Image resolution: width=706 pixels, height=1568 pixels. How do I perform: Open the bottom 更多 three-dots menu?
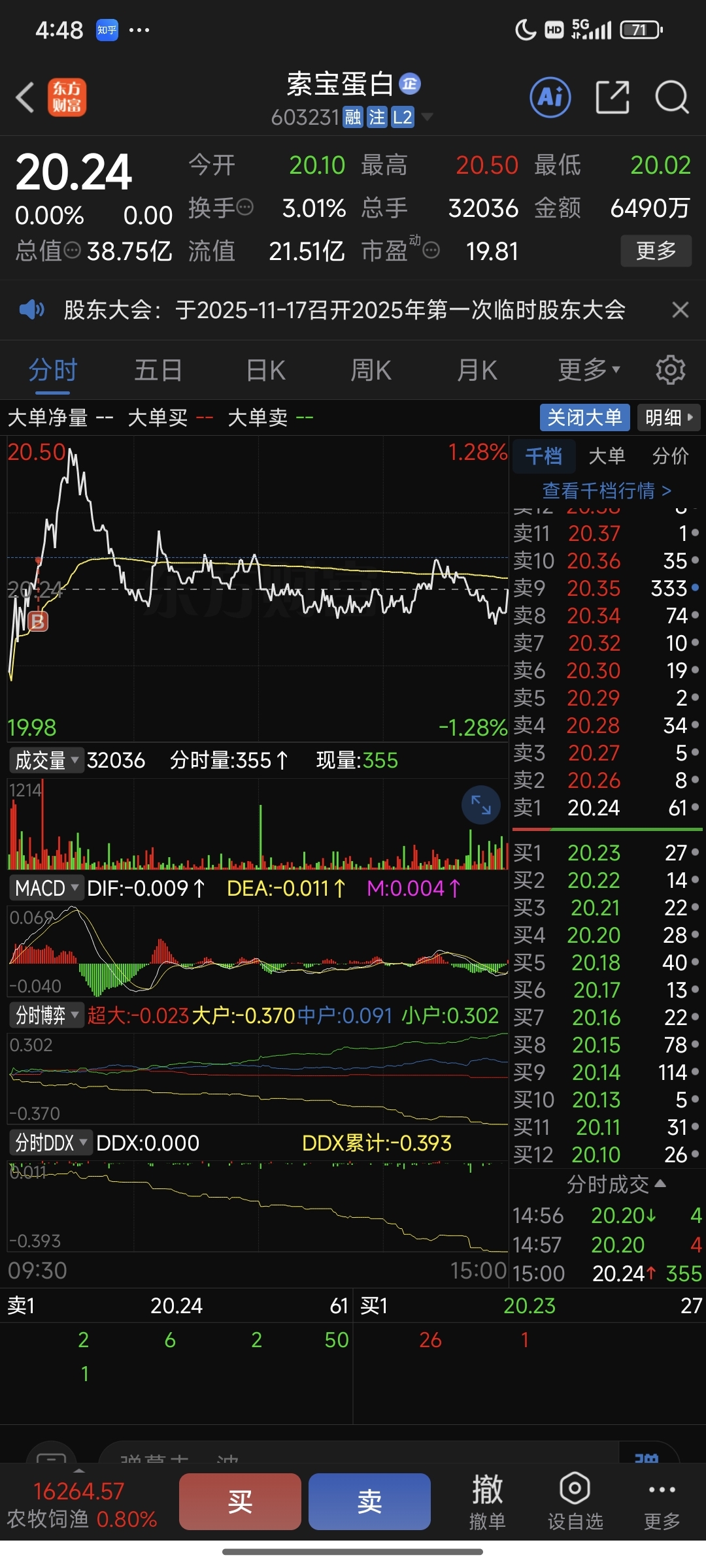[x=662, y=1501]
